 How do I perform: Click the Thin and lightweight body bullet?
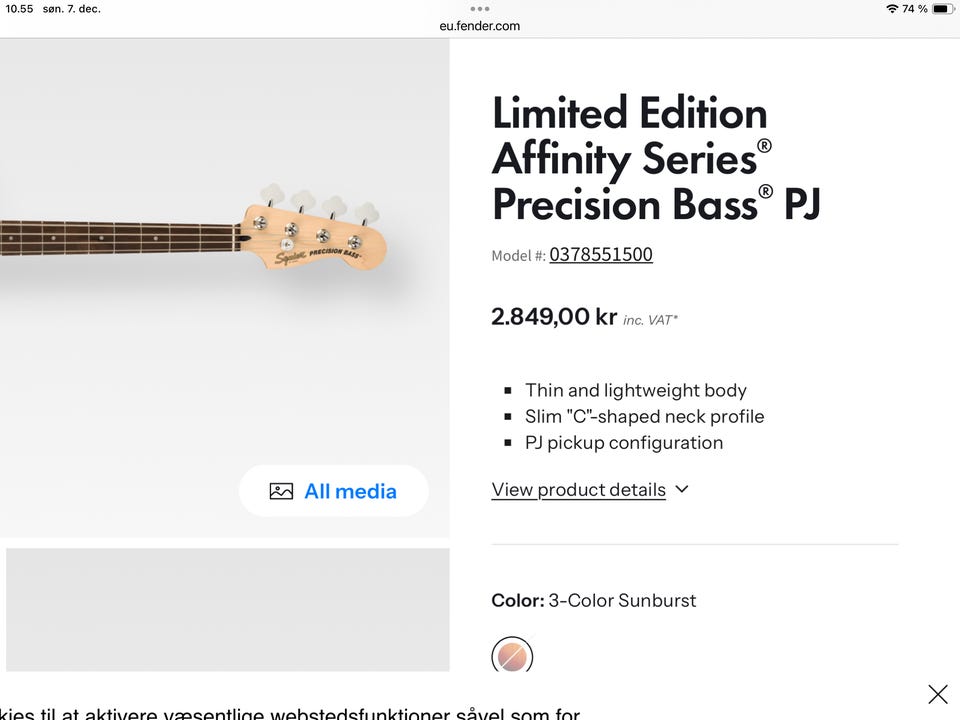pyautogui.click(x=635, y=390)
